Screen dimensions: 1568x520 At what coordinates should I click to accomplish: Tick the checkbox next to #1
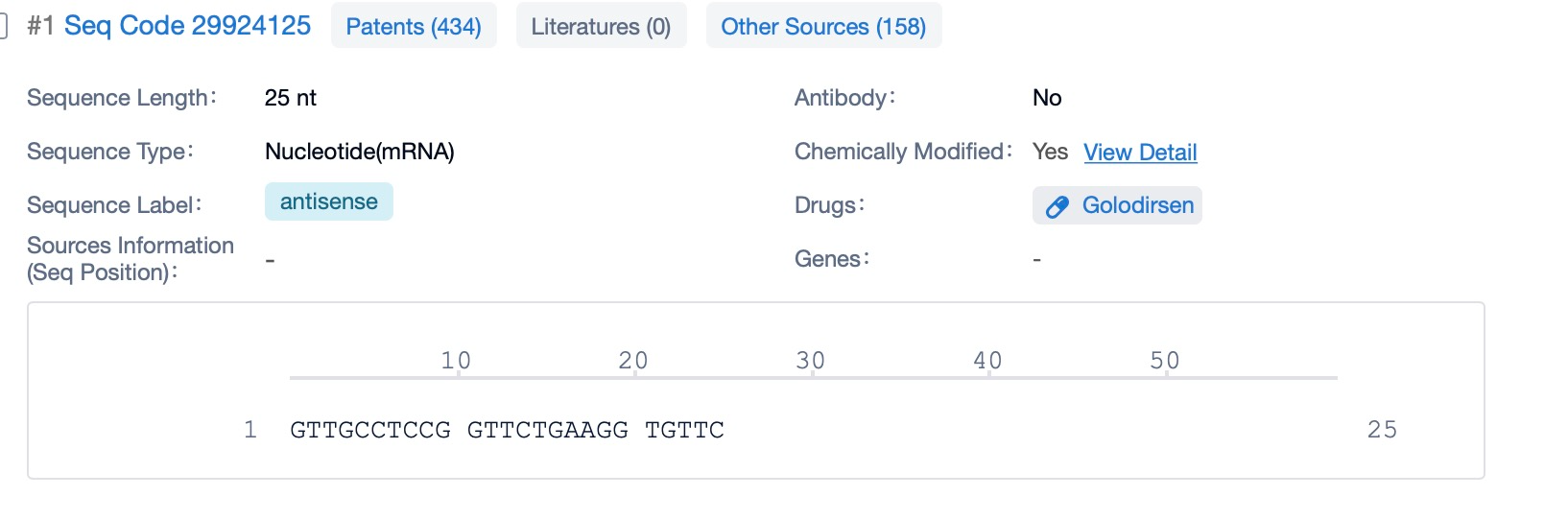[3, 26]
